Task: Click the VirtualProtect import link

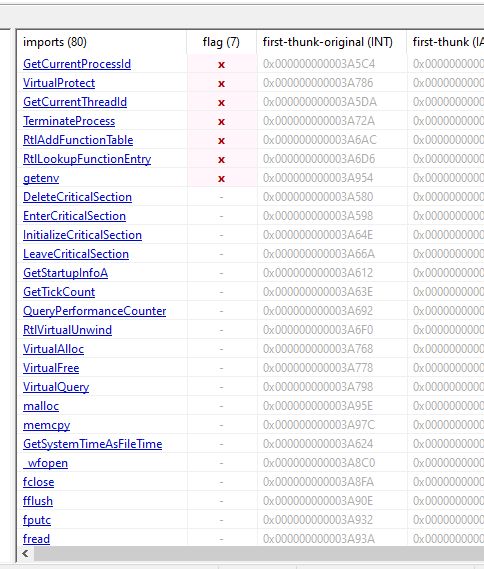Action: 59,83
